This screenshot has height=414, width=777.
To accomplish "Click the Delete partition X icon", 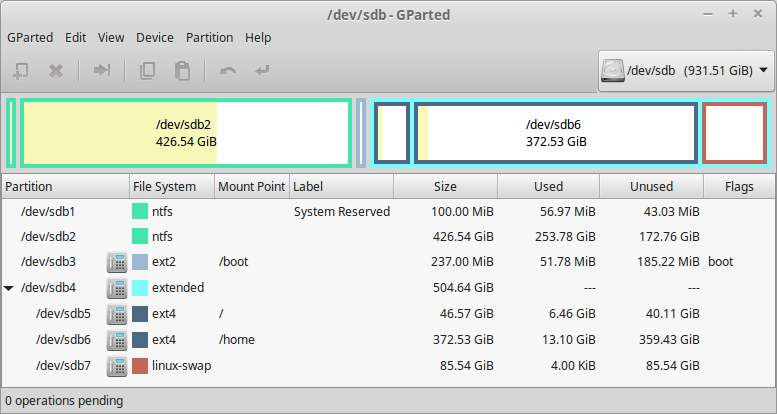I will pos(56,70).
